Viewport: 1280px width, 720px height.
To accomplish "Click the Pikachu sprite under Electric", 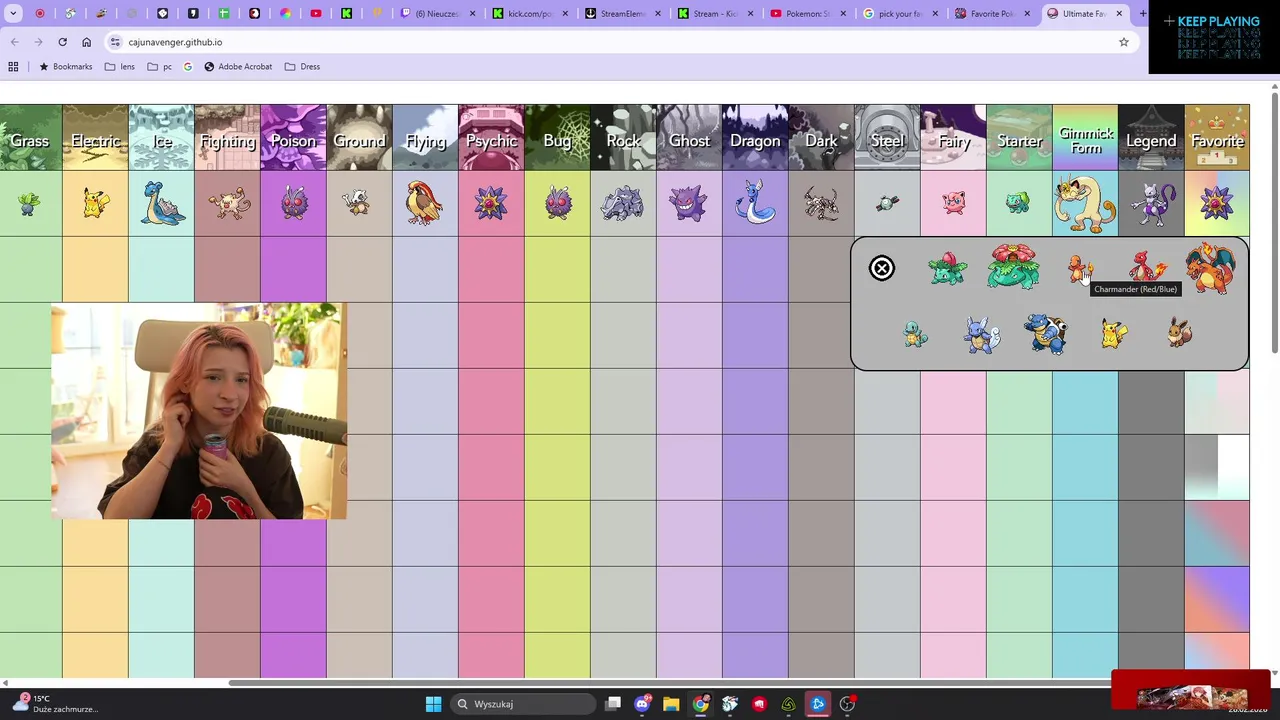I will point(95,204).
